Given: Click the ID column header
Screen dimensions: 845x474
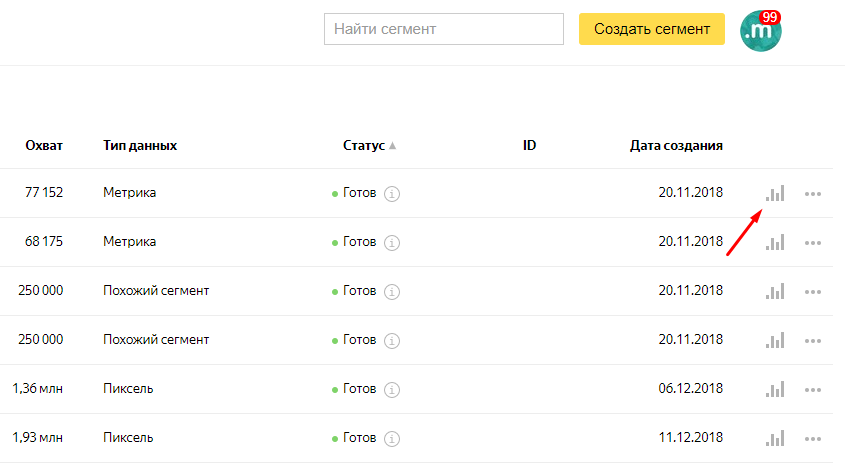Looking at the screenshot, I should tap(529, 145).
